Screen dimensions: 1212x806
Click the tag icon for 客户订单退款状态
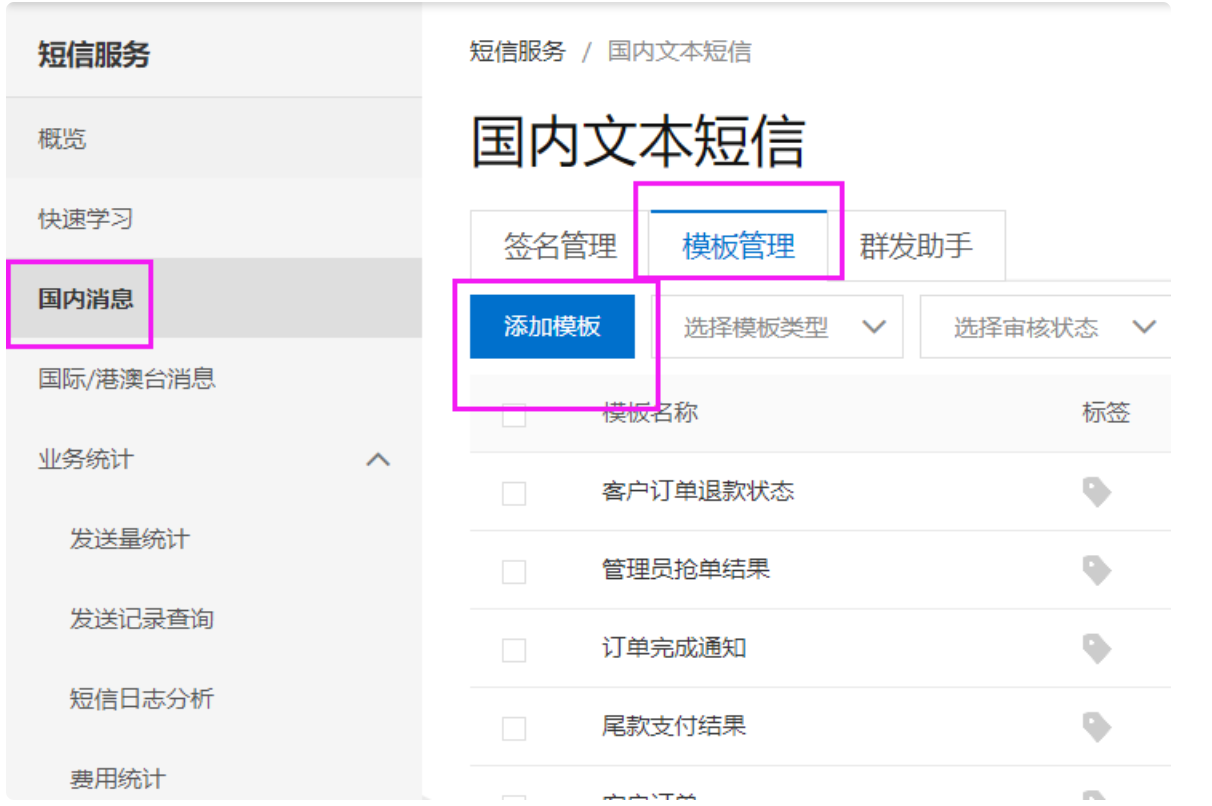(x=1097, y=492)
